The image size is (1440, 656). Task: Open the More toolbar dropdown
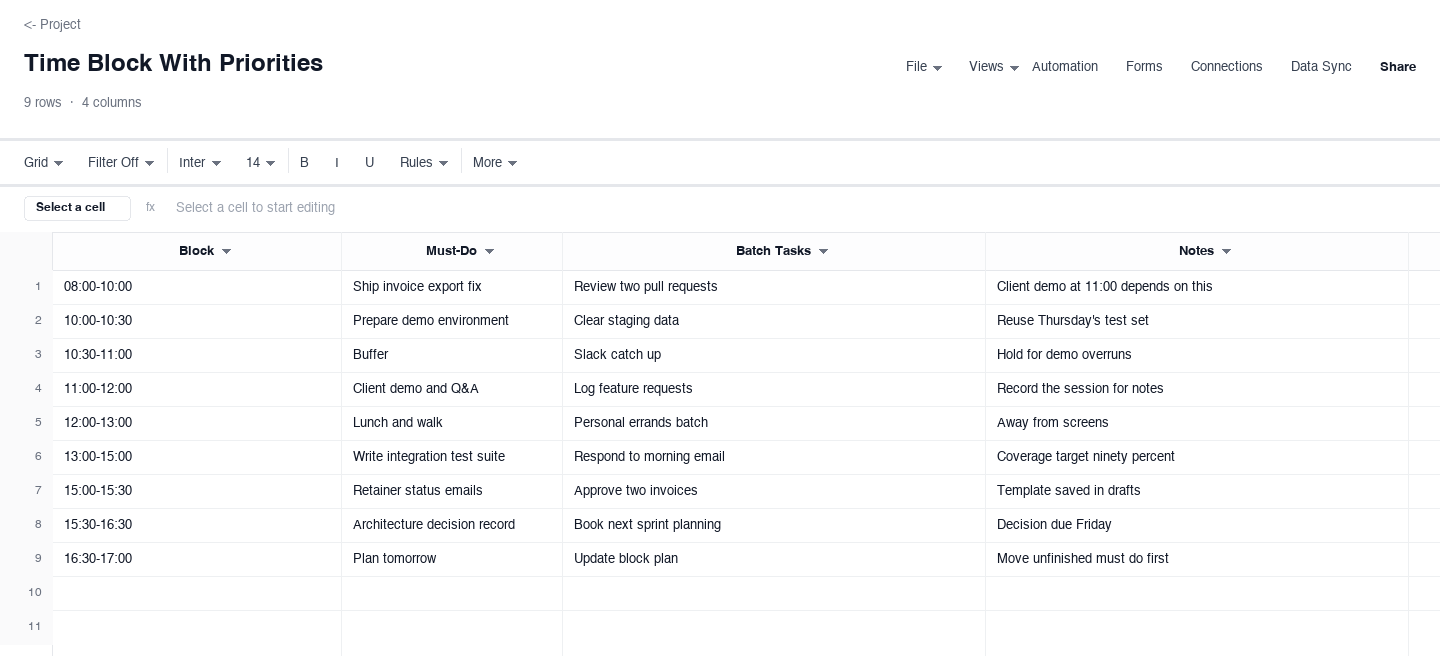coord(495,163)
